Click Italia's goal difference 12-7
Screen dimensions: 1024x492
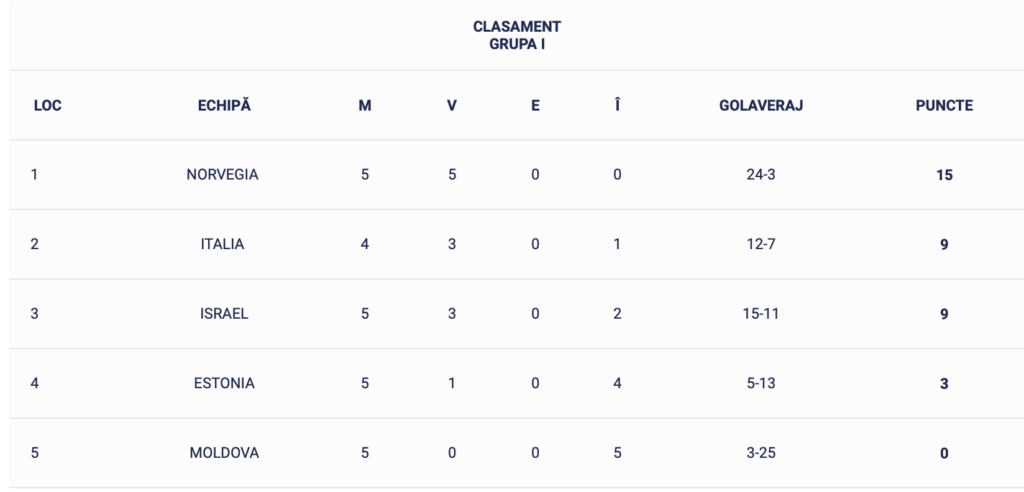761,244
